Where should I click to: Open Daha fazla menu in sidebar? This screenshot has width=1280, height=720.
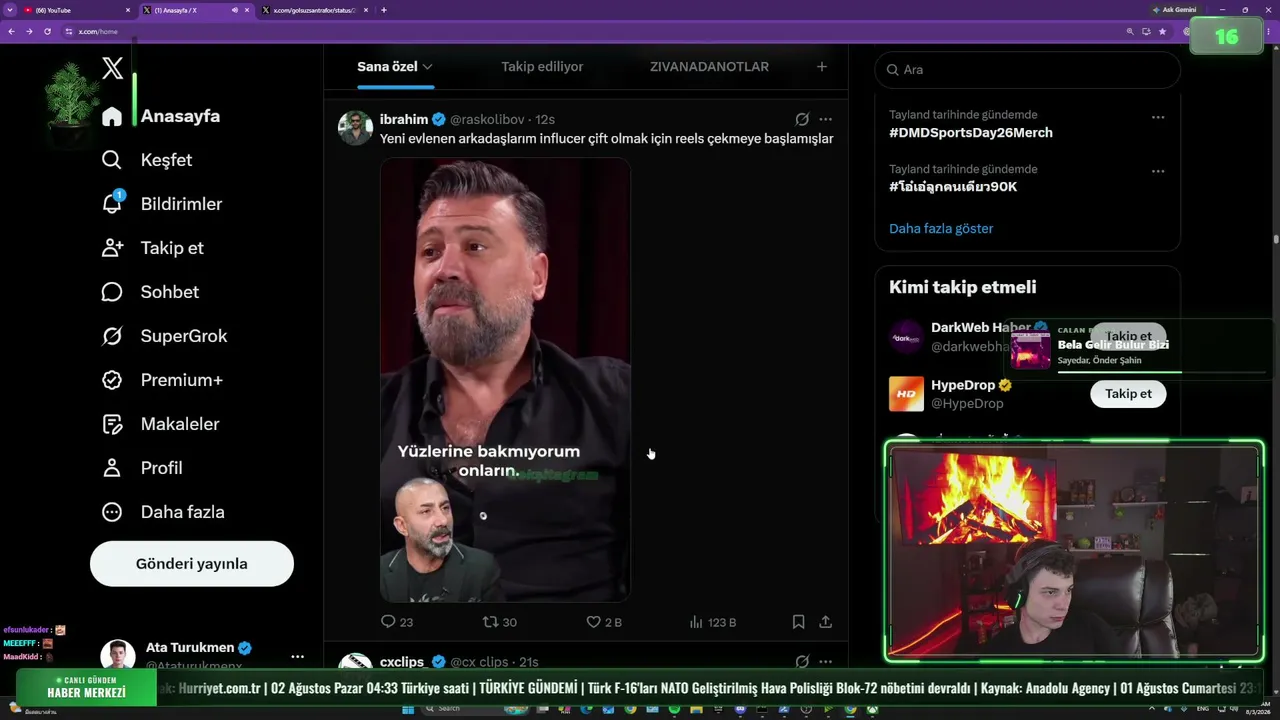163,512
